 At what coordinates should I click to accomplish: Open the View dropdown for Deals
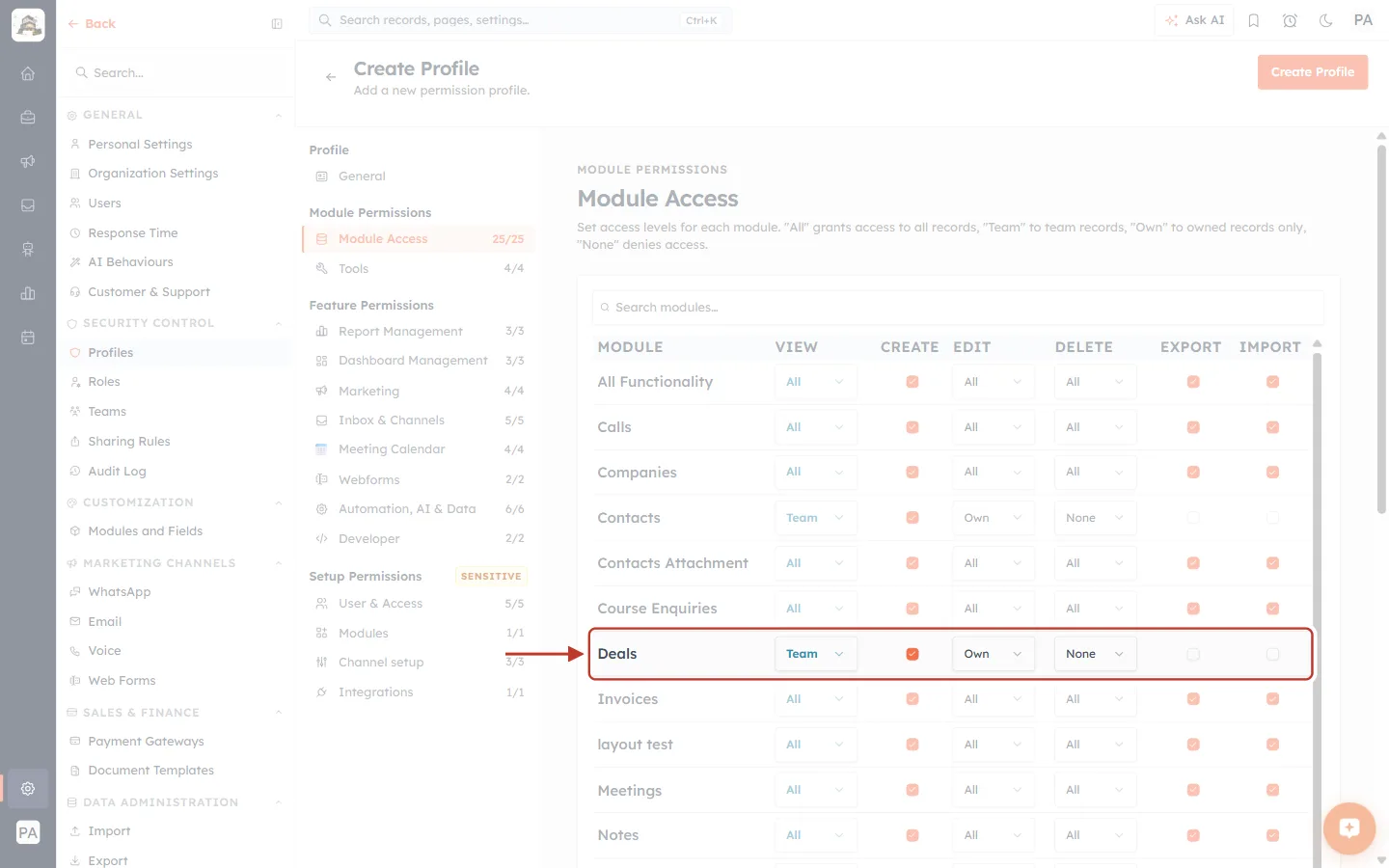click(816, 654)
